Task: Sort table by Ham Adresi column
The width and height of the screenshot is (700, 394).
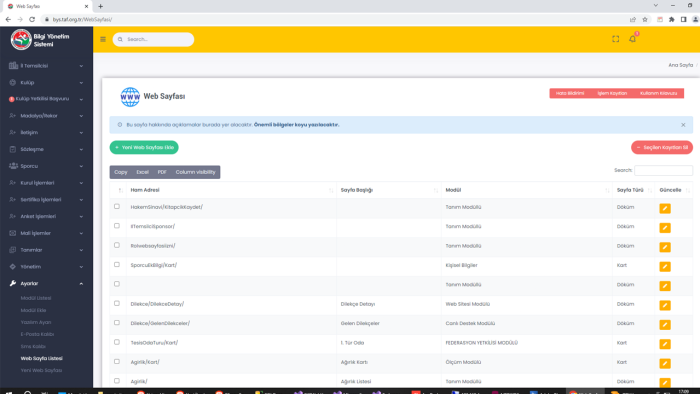Action: 231,190
